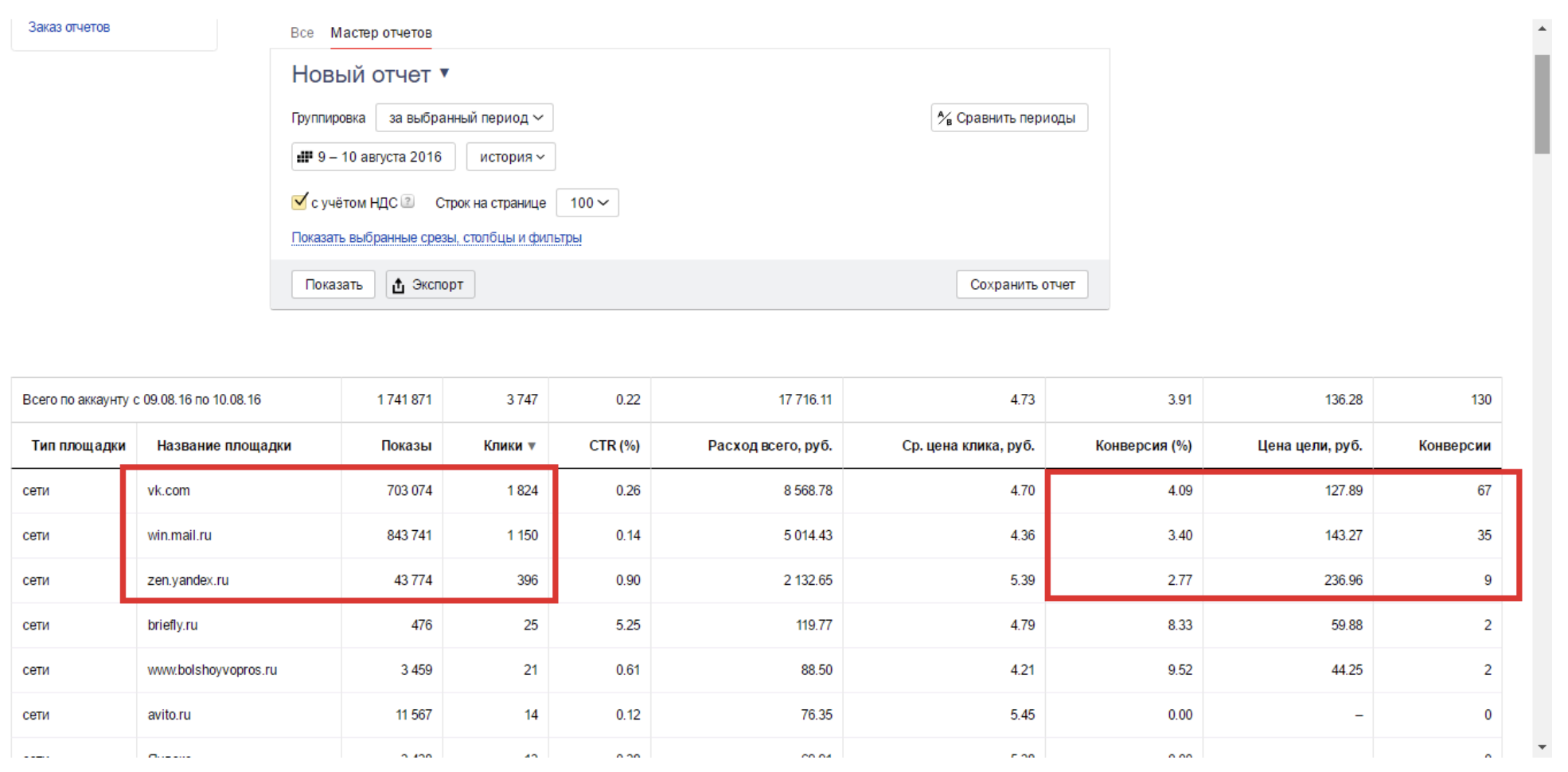
Task: Toggle the 'с учётом НДС' checkbox
Action: pyautogui.click(x=300, y=202)
